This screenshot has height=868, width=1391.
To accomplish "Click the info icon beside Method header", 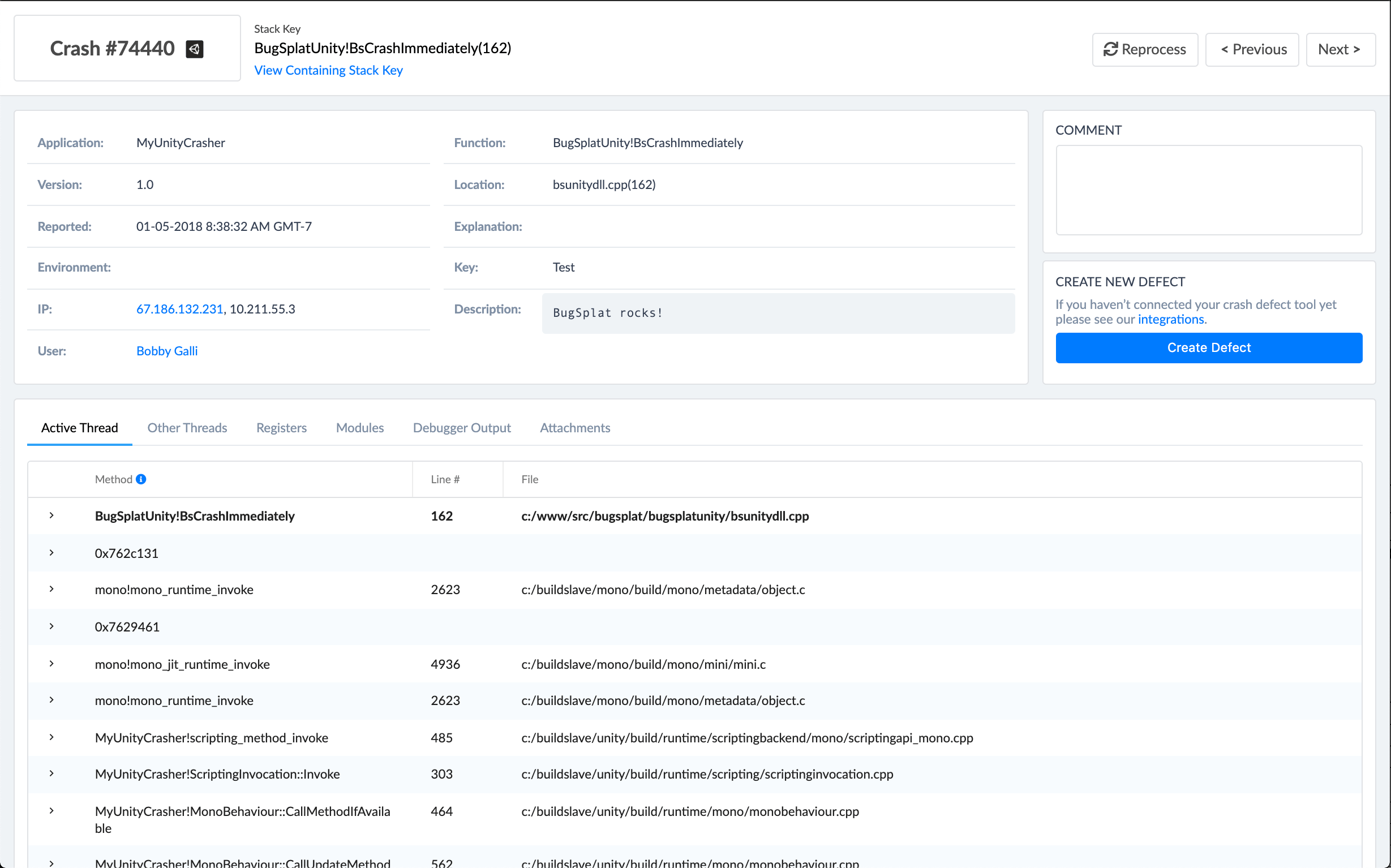I will pyautogui.click(x=141, y=479).
